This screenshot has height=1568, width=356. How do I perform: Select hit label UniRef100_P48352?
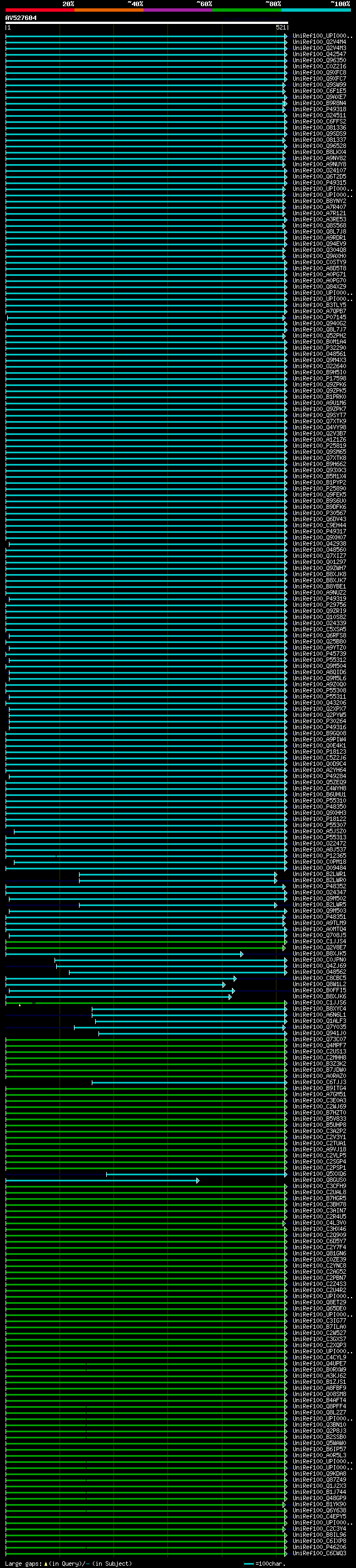coord(319,886)
